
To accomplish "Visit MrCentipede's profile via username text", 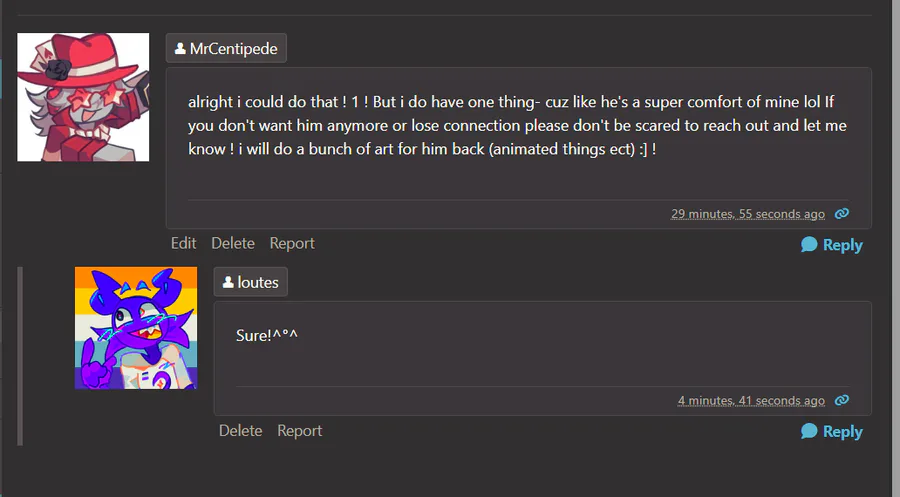I will click(x=234, y=48).
